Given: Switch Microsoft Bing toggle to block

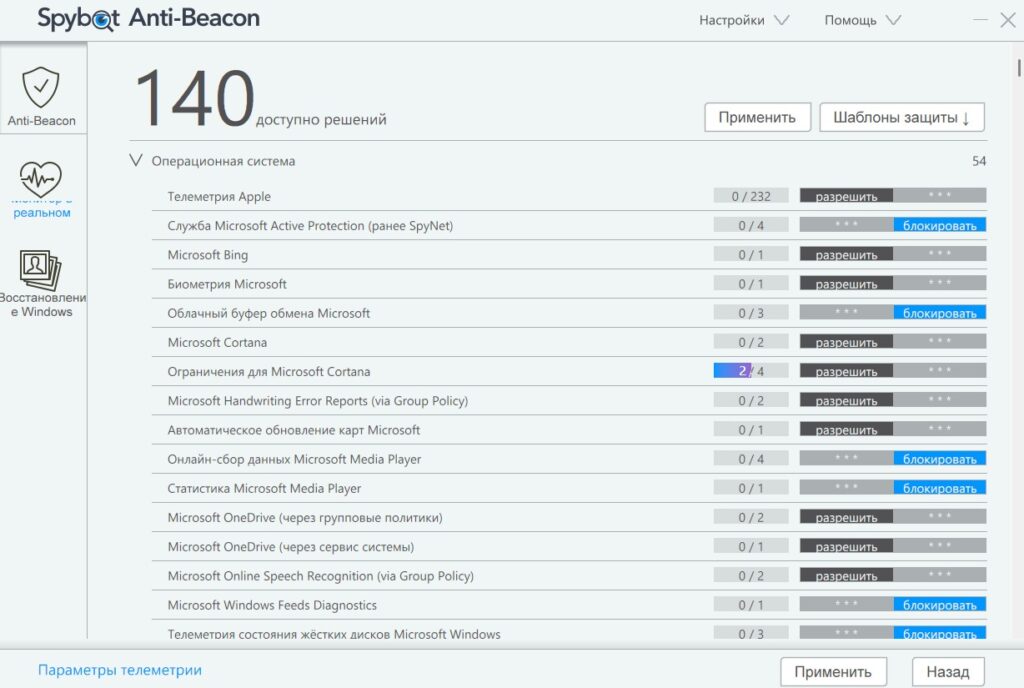Looking at the screenshot, I should [940, 254].
